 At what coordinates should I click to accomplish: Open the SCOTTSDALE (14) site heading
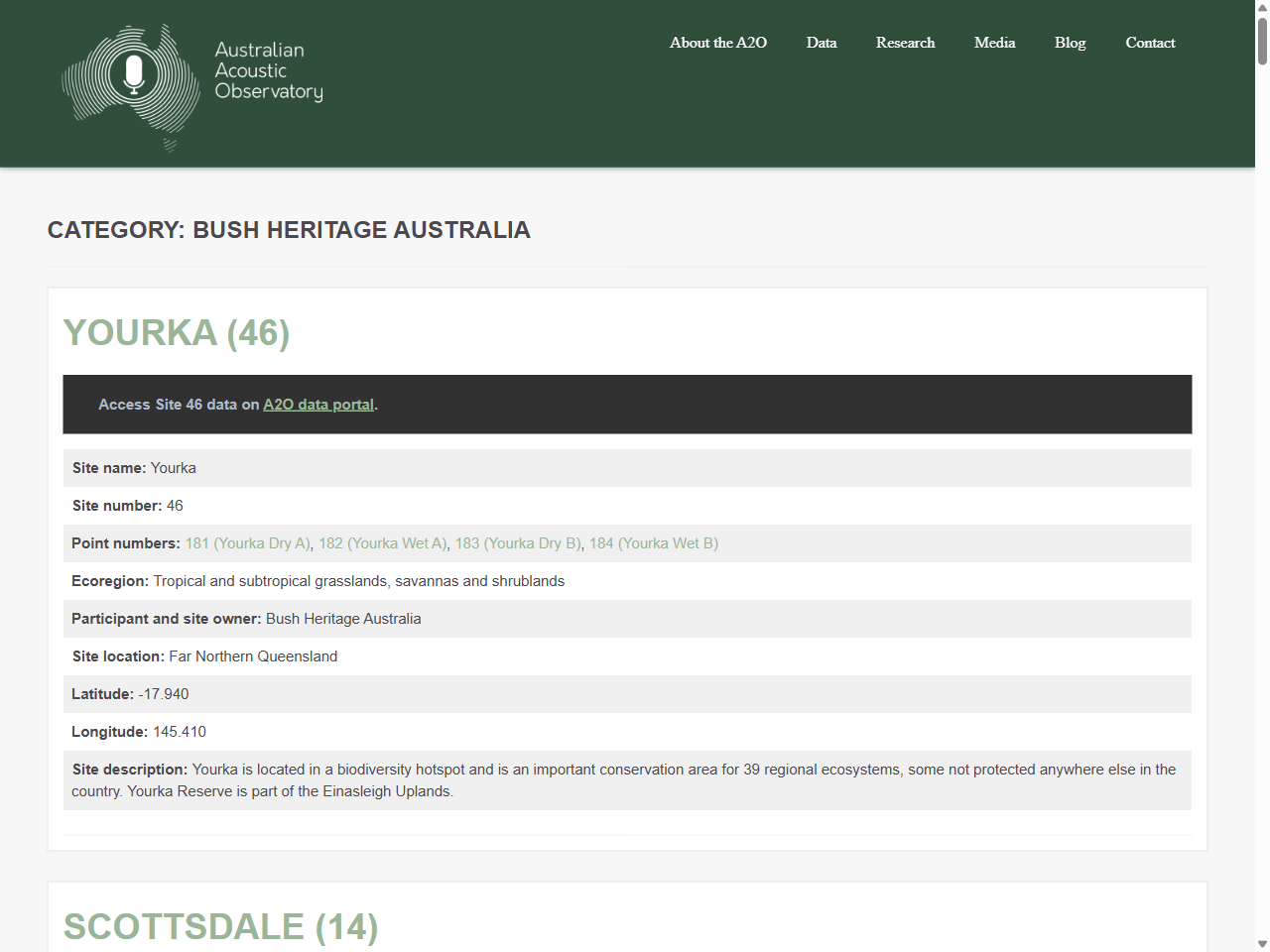(219, 928)
